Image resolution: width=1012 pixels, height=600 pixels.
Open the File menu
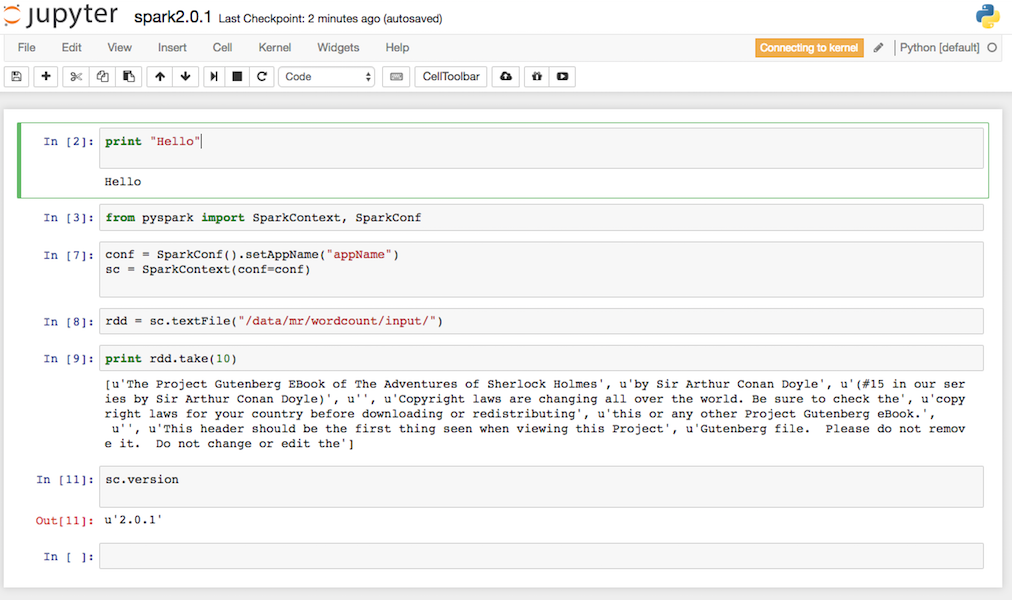tap(26, 48)
